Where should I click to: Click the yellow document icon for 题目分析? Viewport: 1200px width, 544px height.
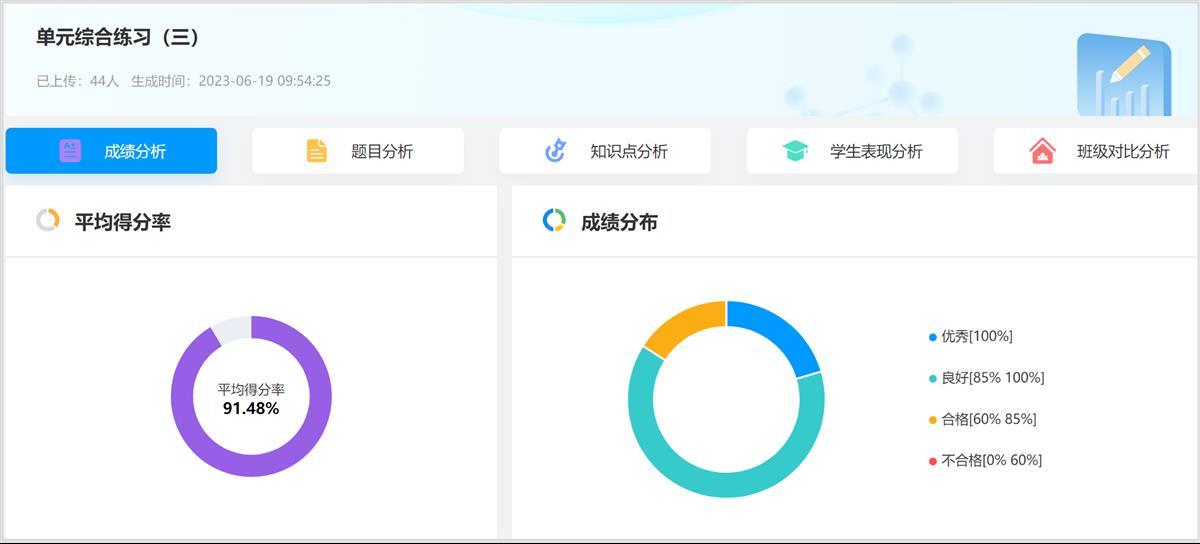pos(316,151)
